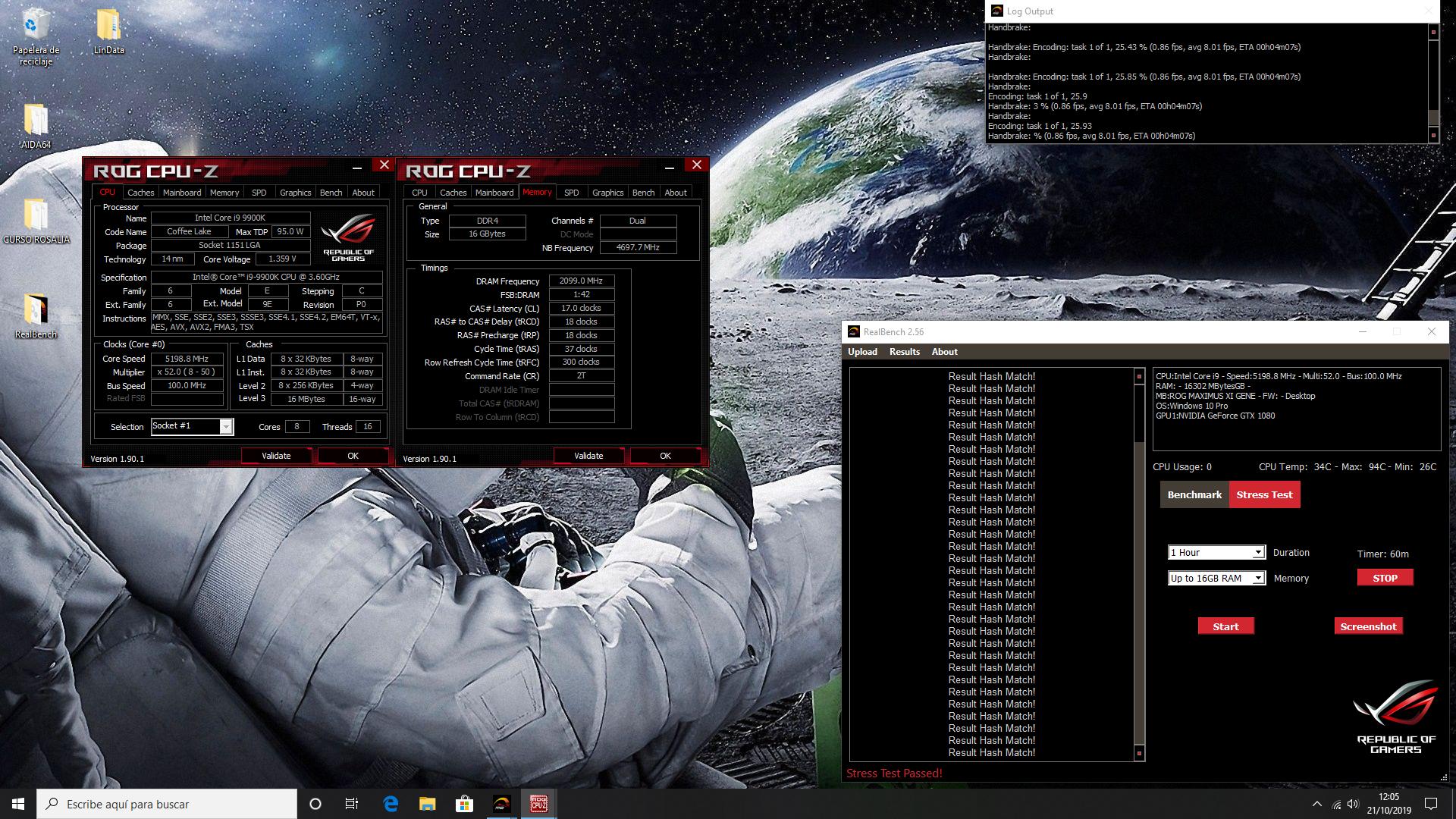The width and height of the screenshot is (1456, 819).
Task: Click the volume icon in system tray
Action: click(x=1354, y=804)
